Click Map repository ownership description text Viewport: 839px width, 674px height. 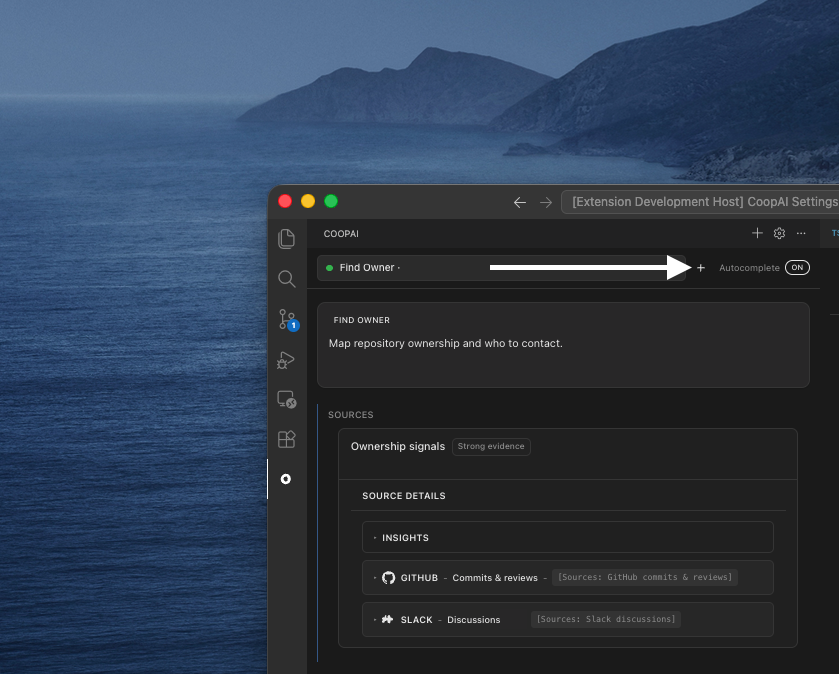[x=446, y=343]
